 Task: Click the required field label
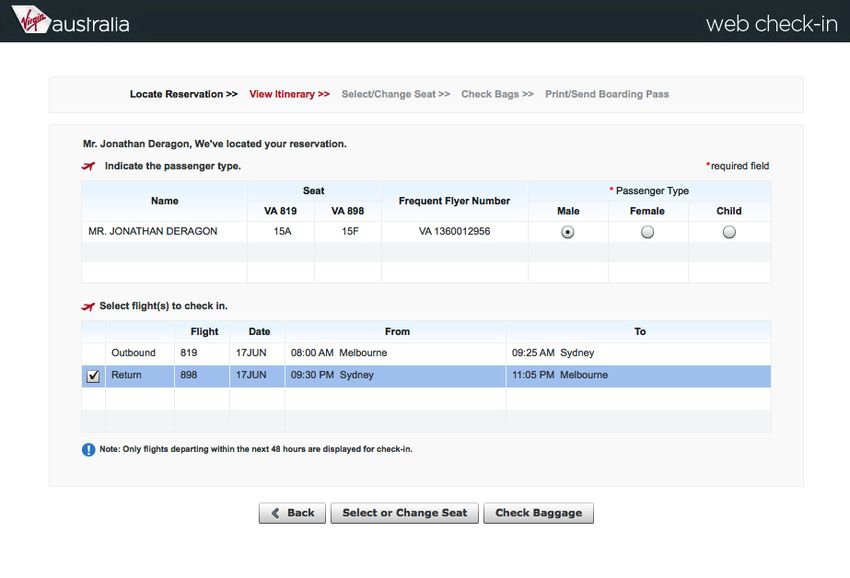(x=737, y=166)
